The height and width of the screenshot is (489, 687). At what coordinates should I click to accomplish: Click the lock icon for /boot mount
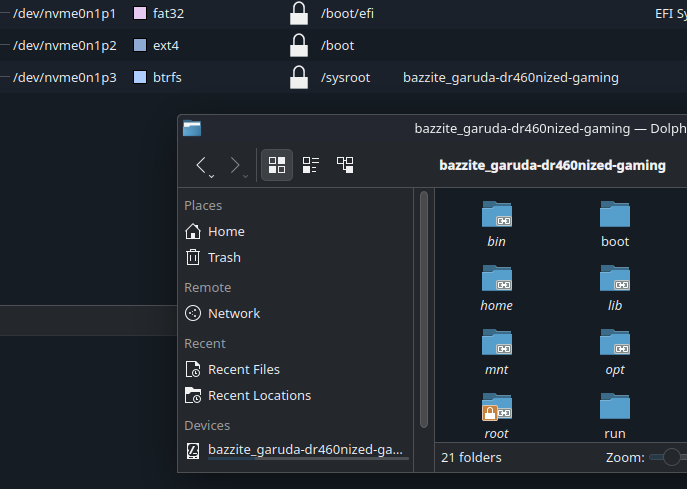299,45
